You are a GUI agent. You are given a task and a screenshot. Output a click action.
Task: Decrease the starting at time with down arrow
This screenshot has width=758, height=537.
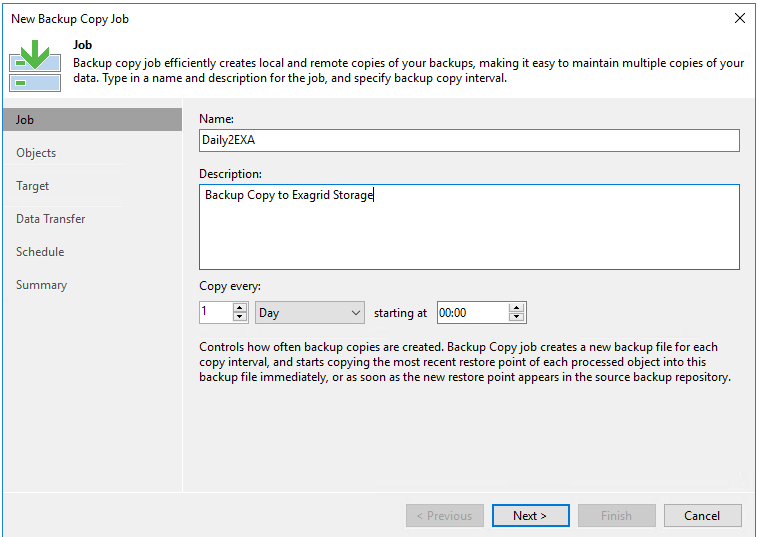coord(516,317)
